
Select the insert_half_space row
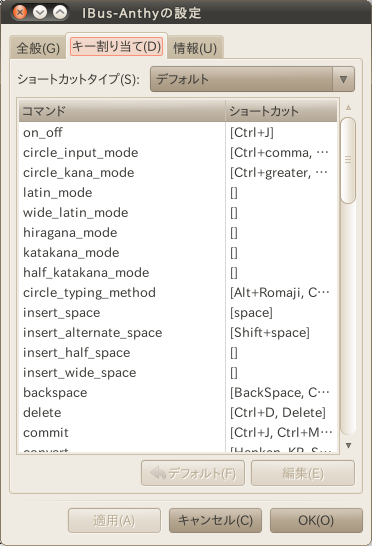178,353
